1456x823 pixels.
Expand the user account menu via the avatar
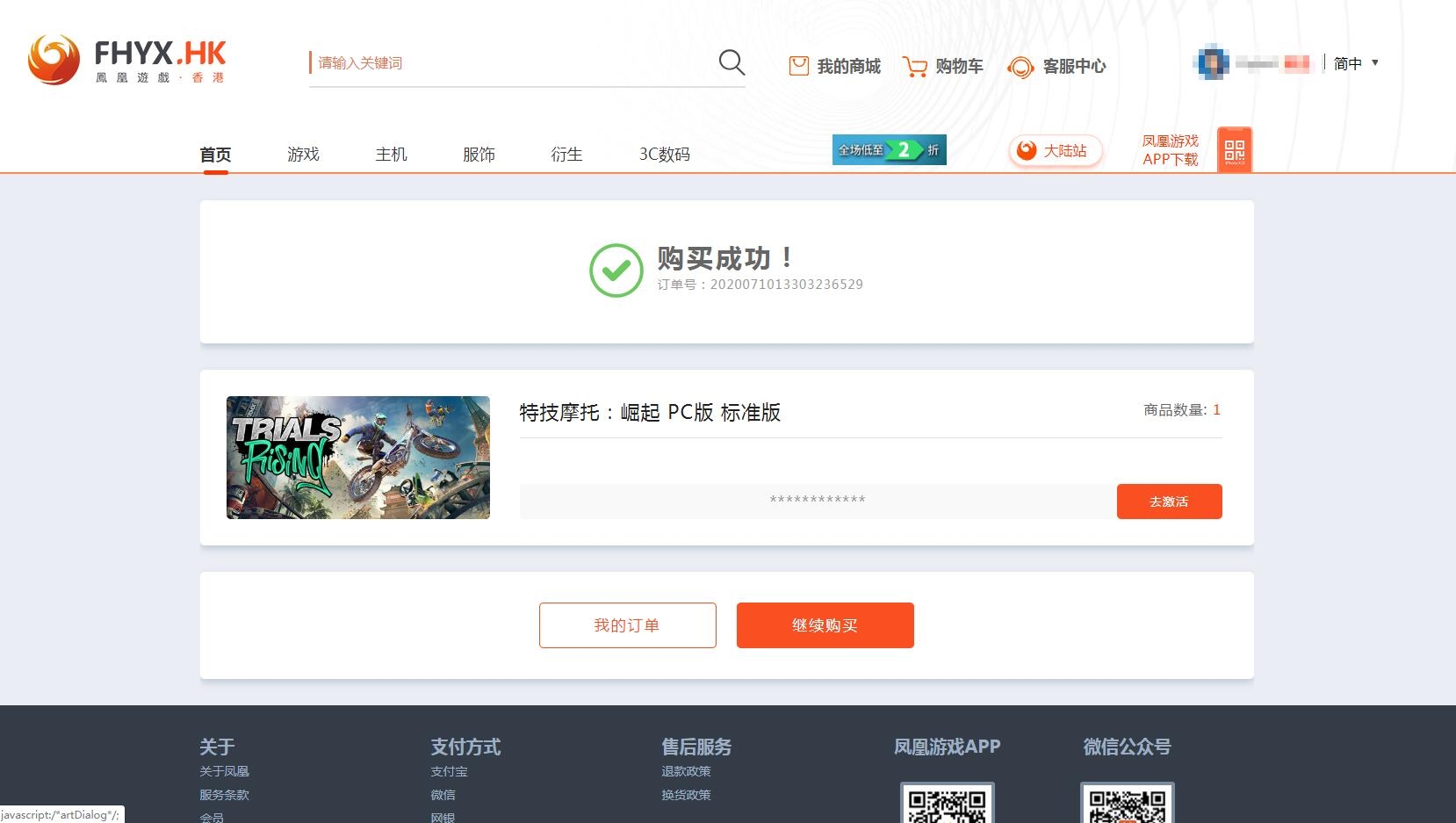[1210, 62]
